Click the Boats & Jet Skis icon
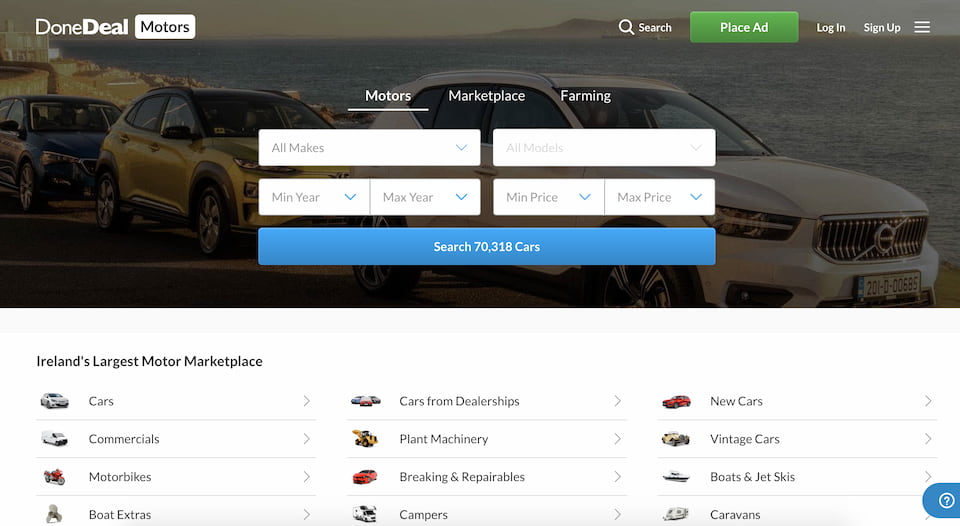The width and height of the screenshot is (960, 526). [676, 477]
